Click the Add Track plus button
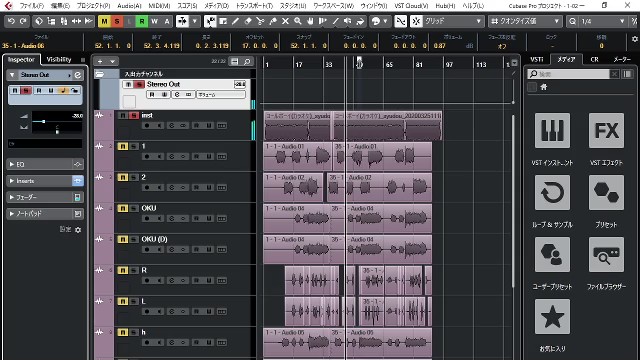This screenshot has width=640, height=360. tap(100, 62)
